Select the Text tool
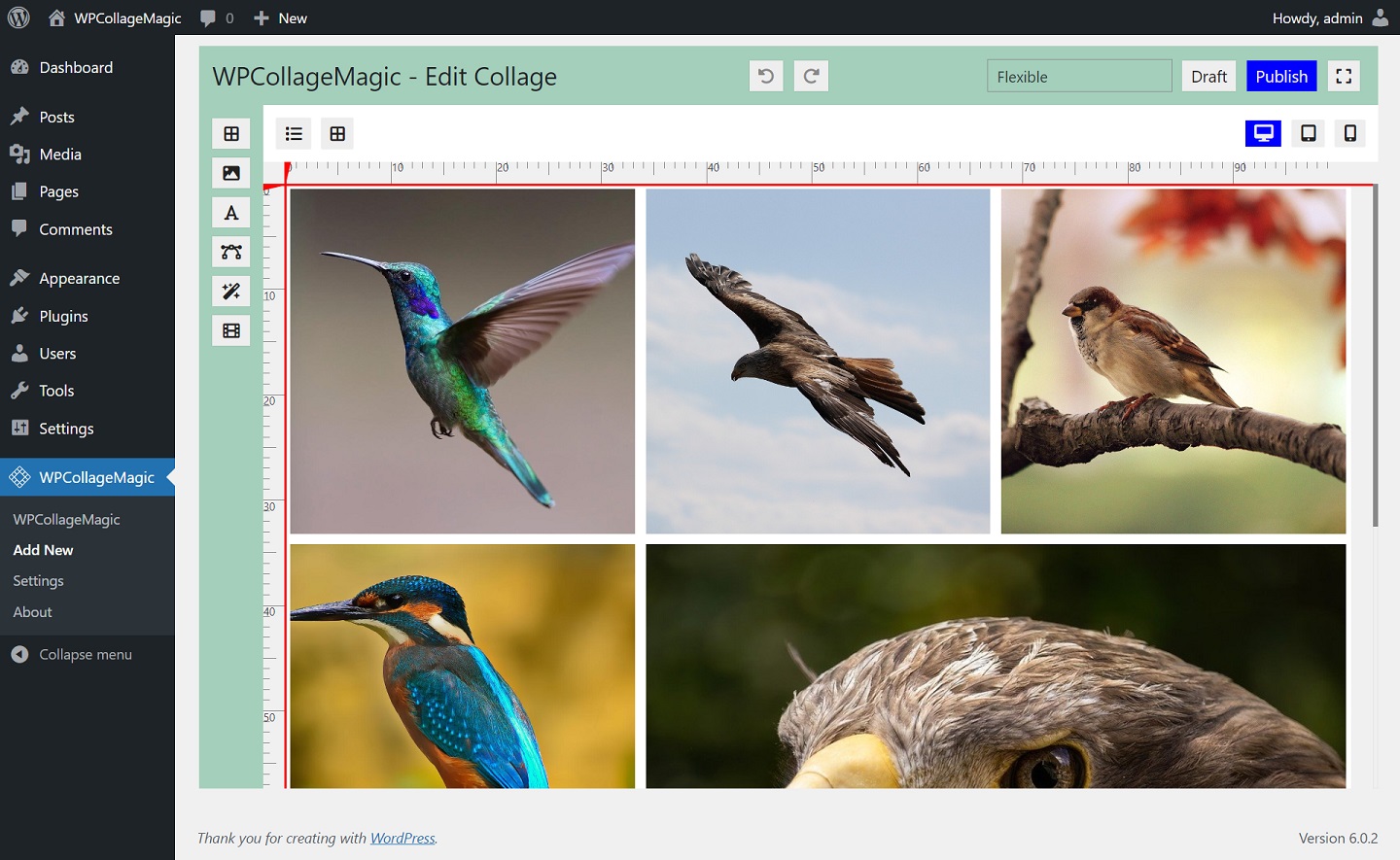This screenshot has height=860, width=1400. 230,212
